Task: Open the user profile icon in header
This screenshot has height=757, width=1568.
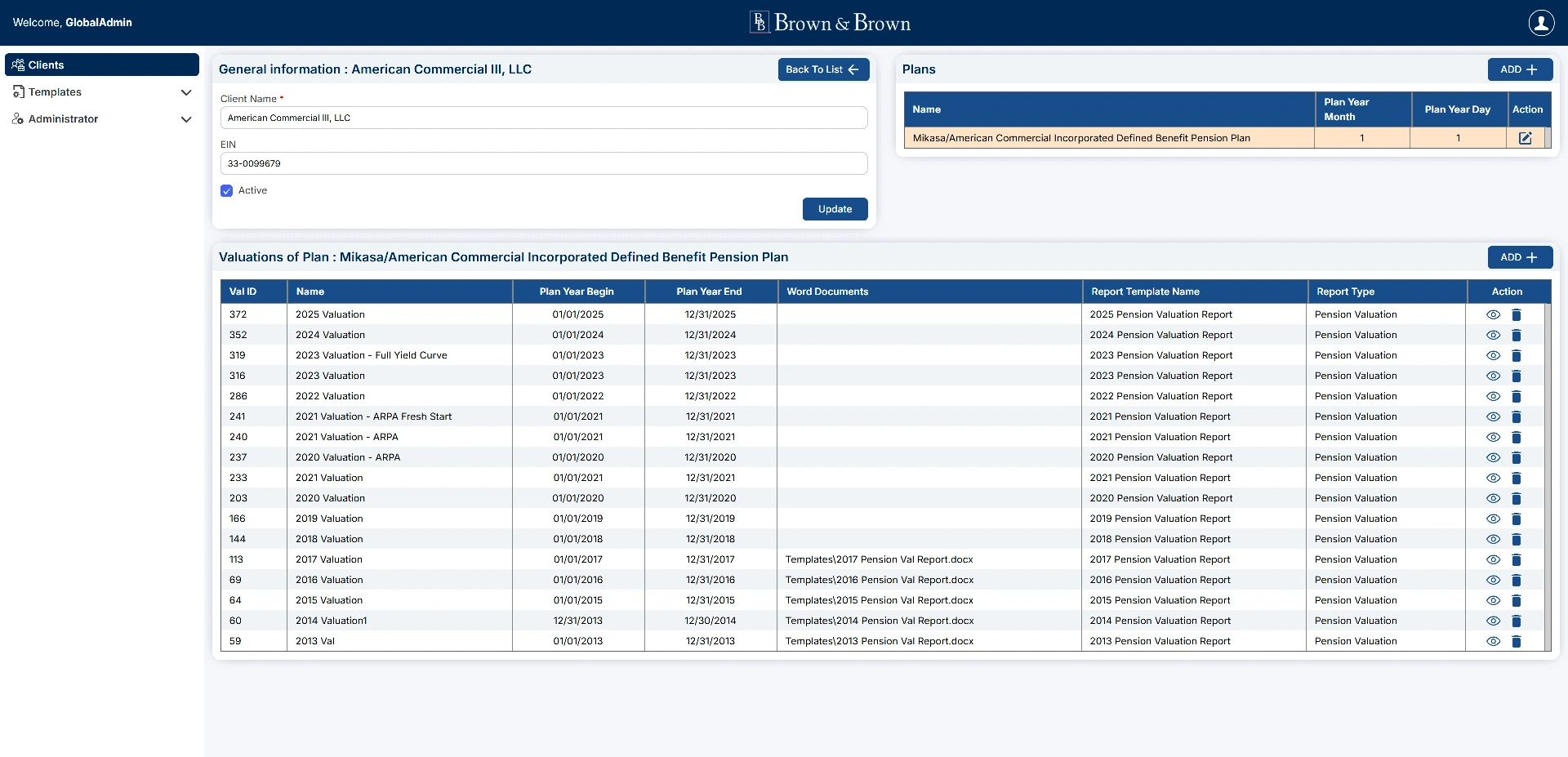Action: (1541, 23)
